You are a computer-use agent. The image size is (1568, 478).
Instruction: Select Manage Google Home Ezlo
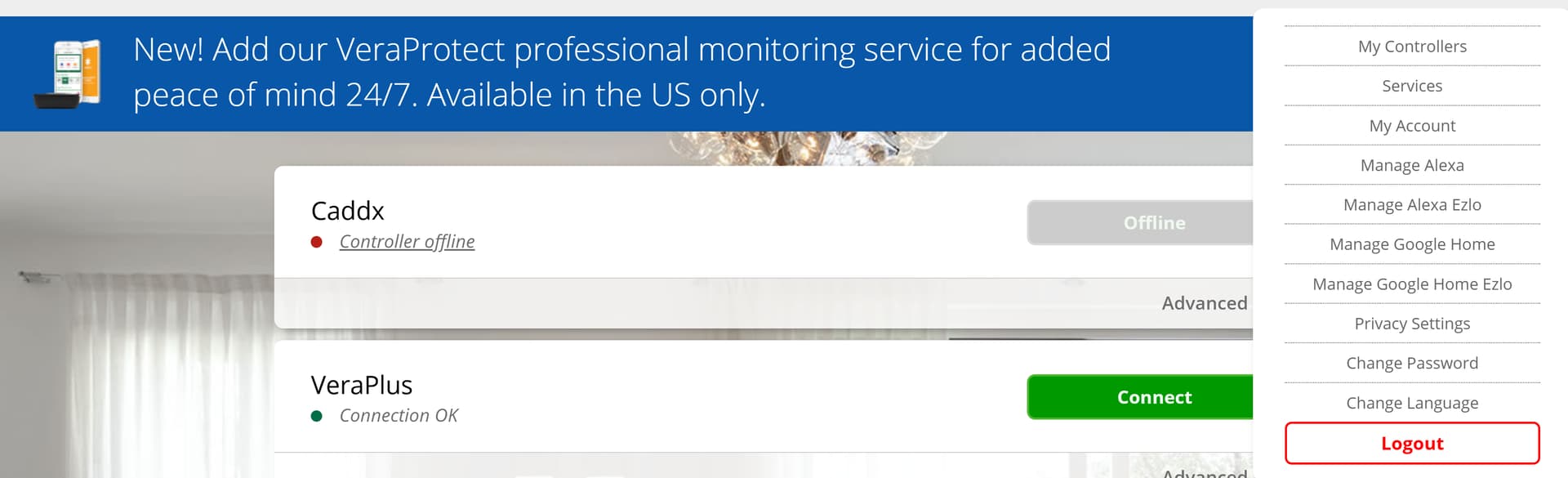pos(1412,284)
